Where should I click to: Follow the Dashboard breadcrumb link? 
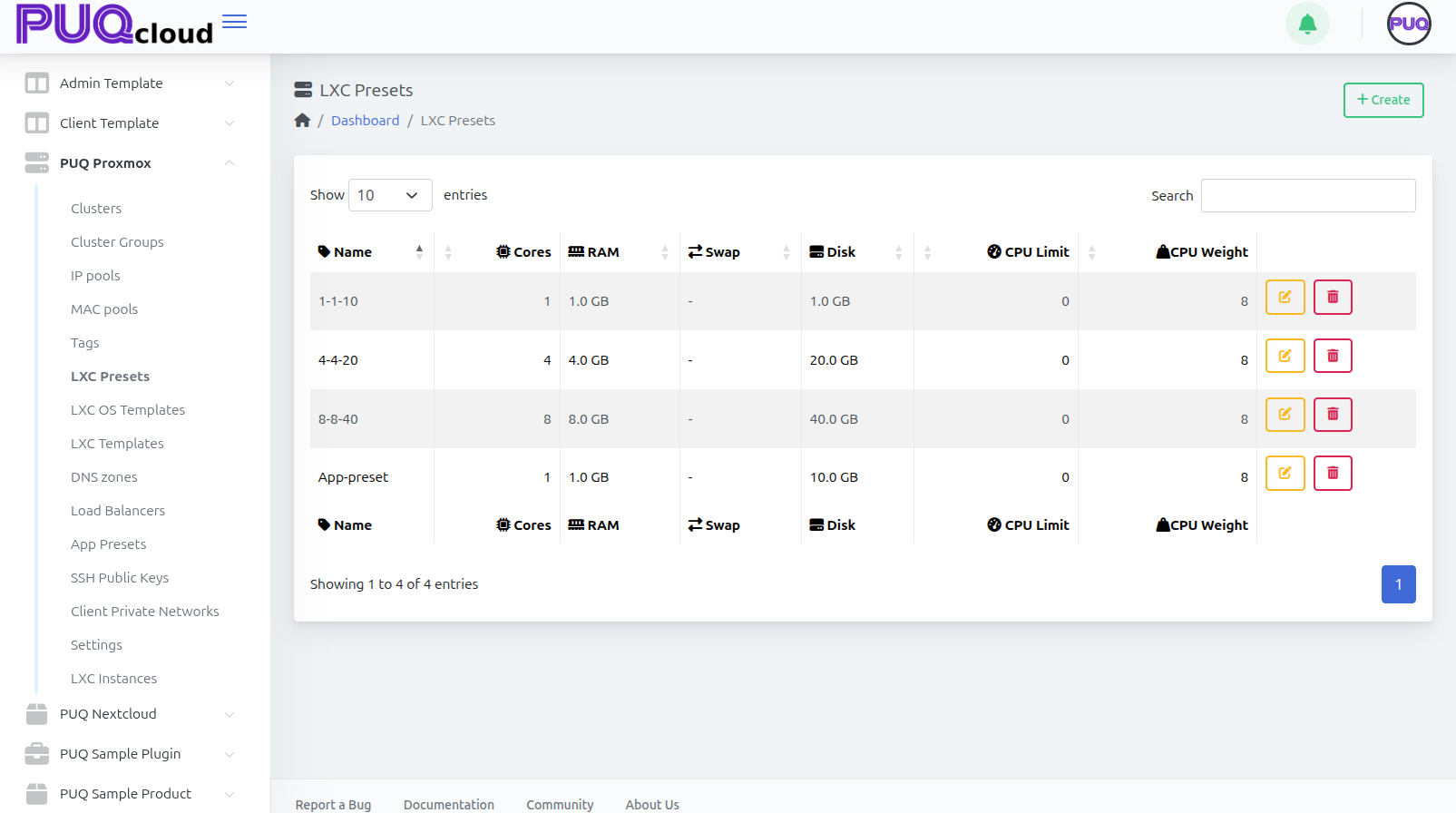click(x=365, y=121)
